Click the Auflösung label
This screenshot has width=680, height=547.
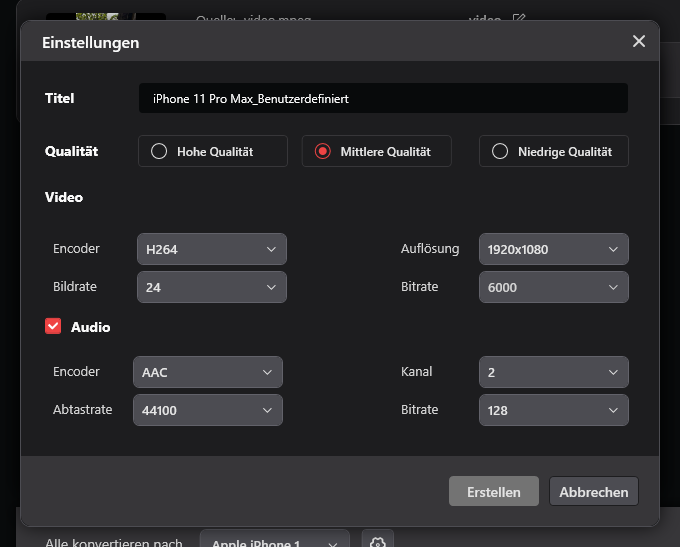pyautogui.click(x=430, y=249)
